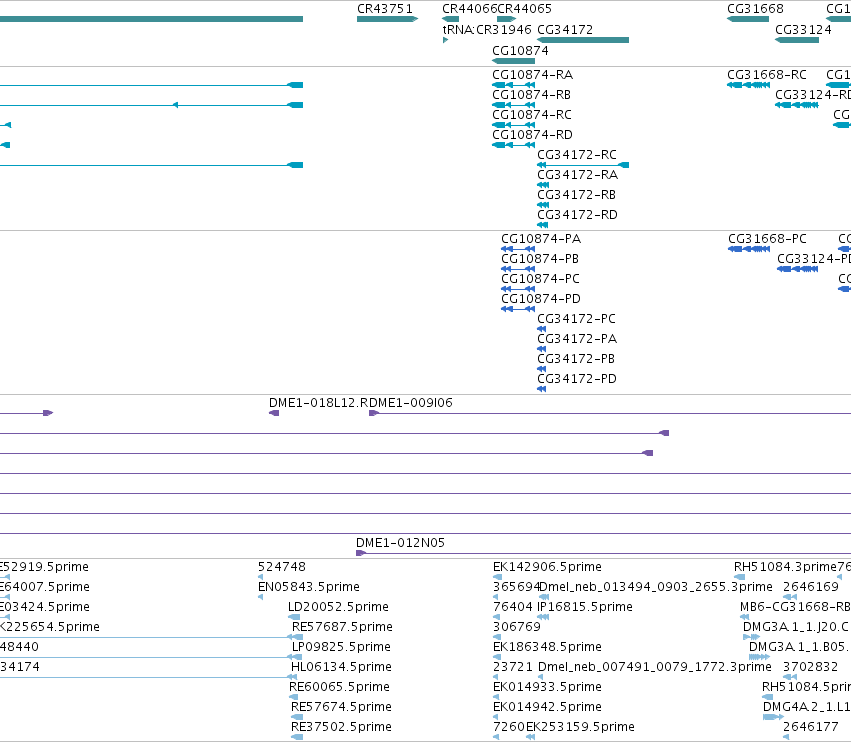The image size is (851, 742).
Task: Click HL06134.5prime EST label
Action: (341, 667)
